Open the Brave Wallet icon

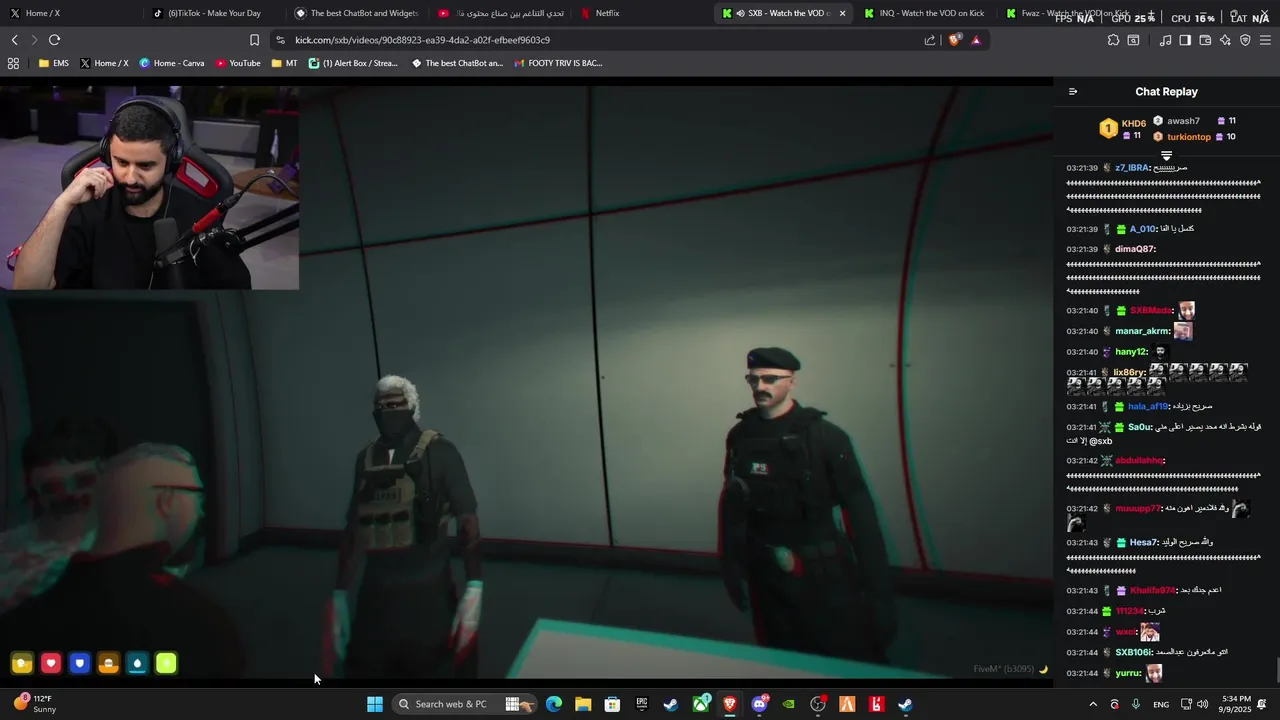point(1205,40)
